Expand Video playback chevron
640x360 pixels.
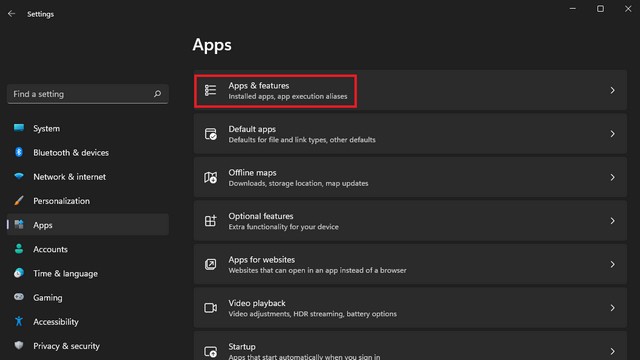point(613,308)
